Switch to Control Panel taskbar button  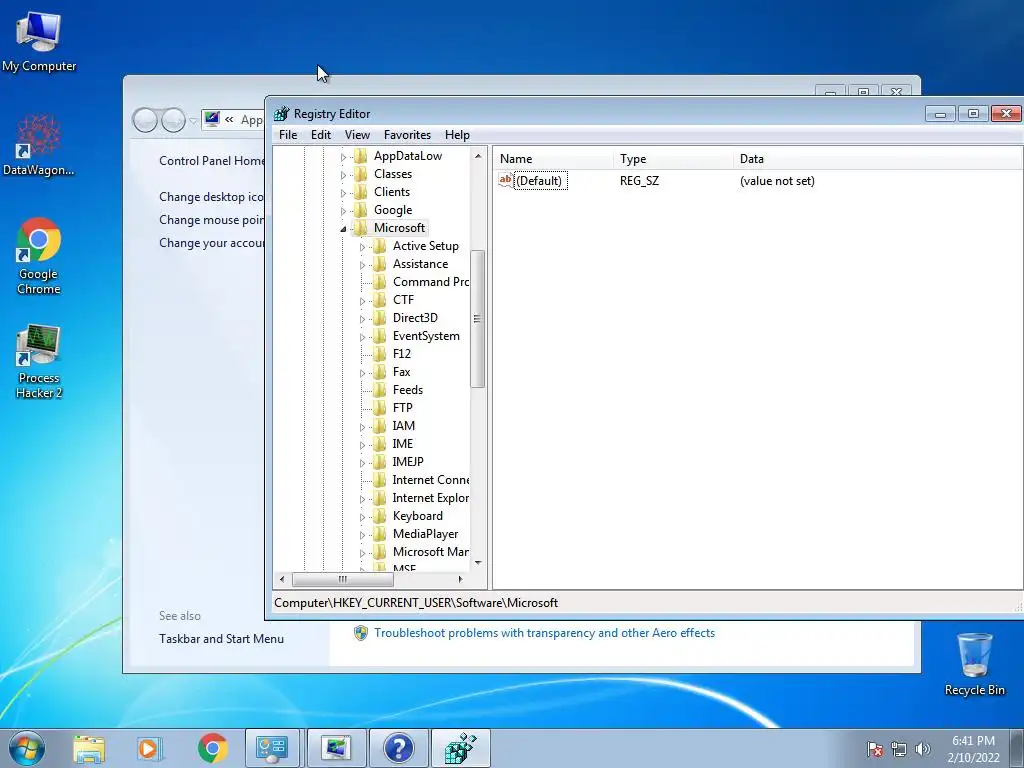(274, 748)
